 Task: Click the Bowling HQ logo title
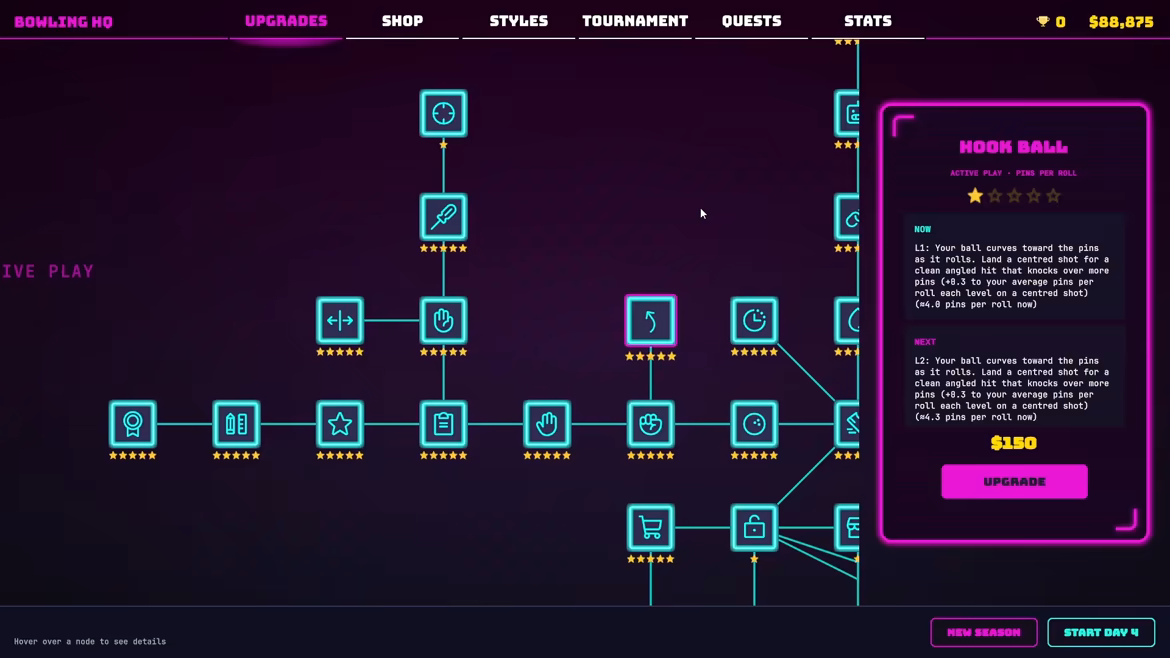tap(63, 22)
